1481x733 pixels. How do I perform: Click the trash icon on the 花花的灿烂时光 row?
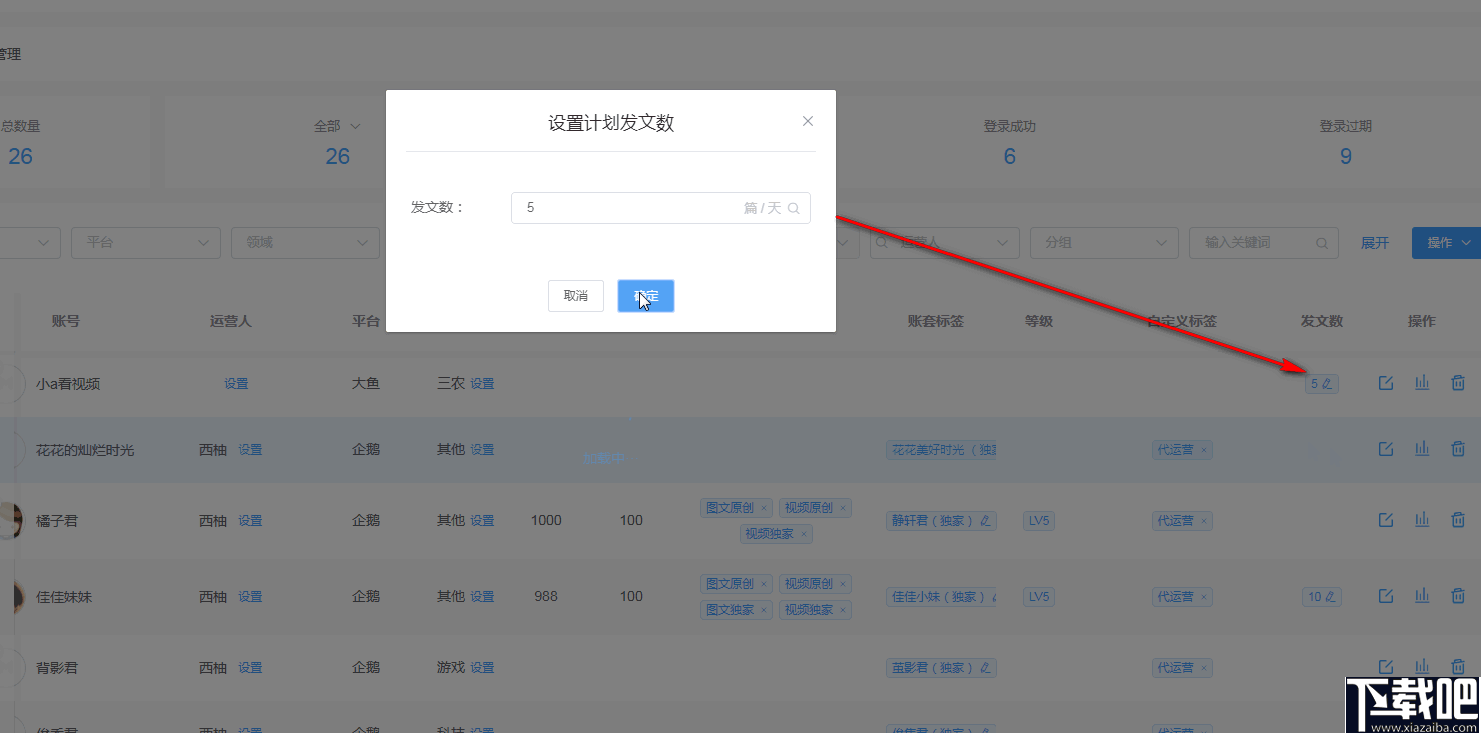click(x=1458, y=449)
